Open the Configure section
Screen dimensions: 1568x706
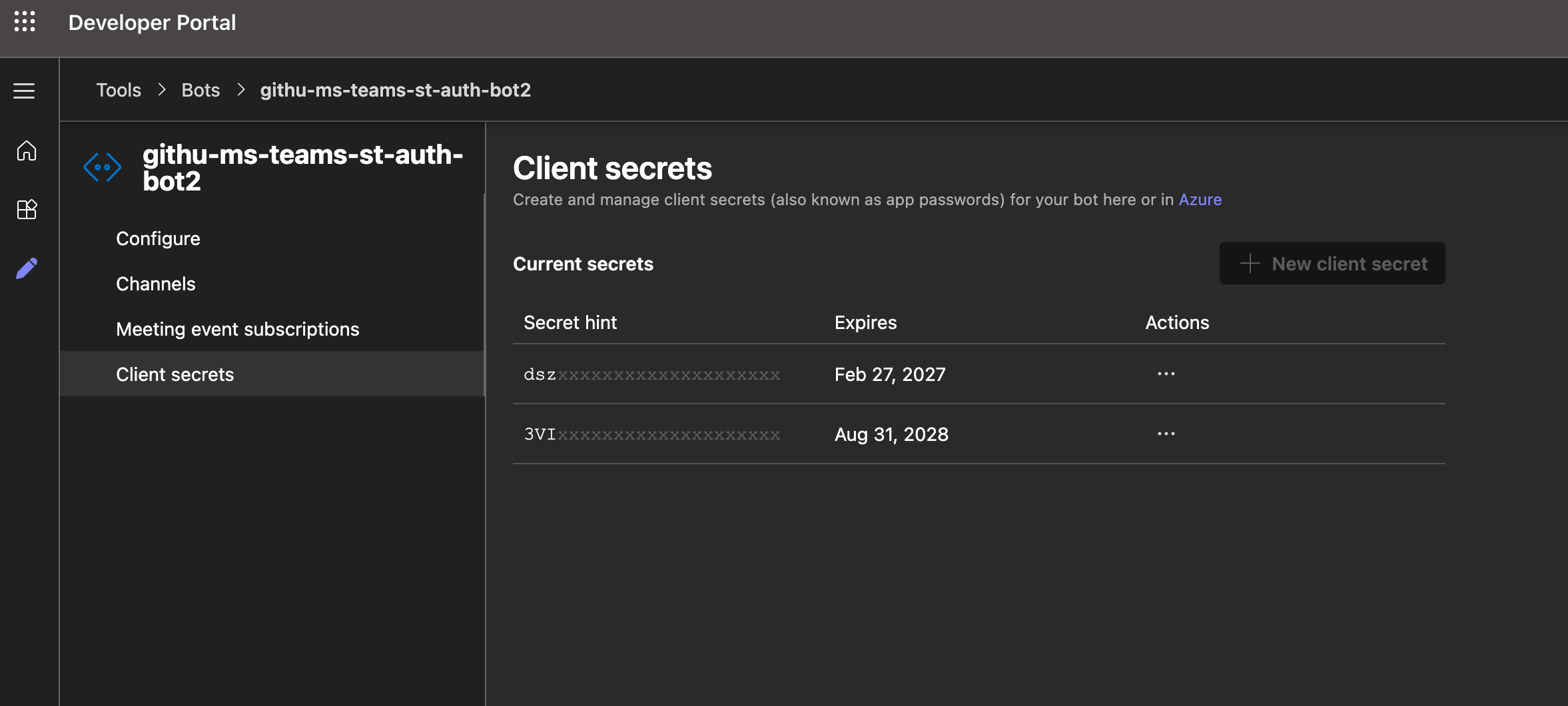coord(272,238)
